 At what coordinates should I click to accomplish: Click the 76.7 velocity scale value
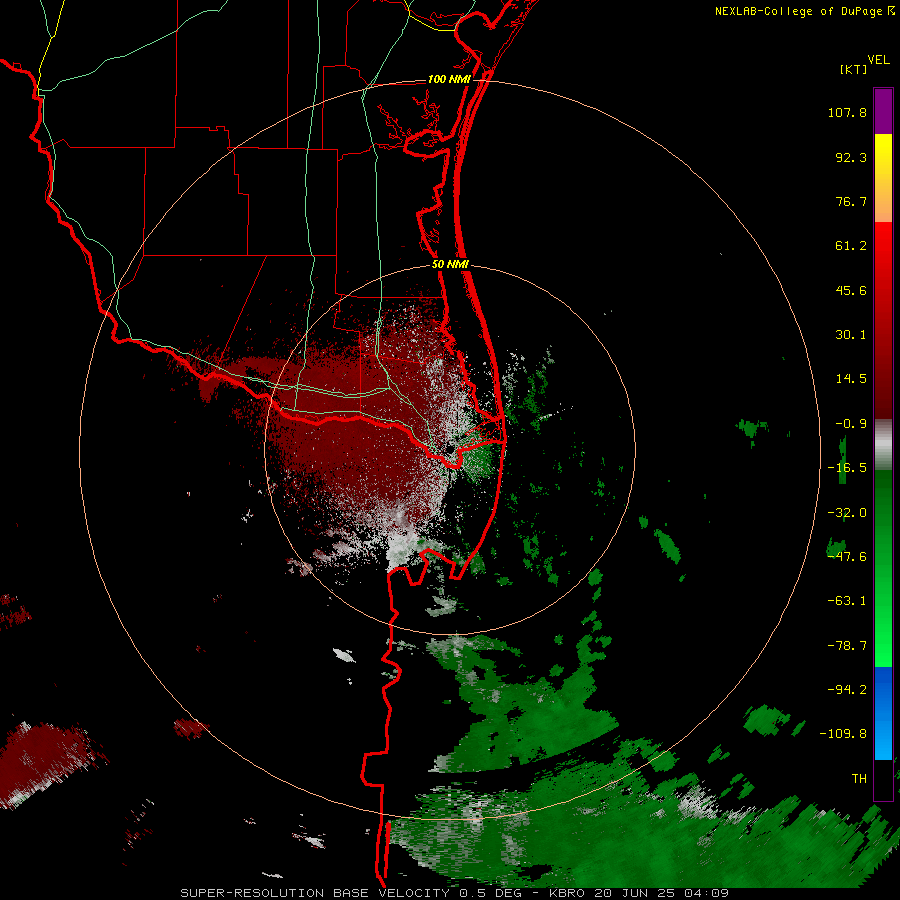coord(851,201)
